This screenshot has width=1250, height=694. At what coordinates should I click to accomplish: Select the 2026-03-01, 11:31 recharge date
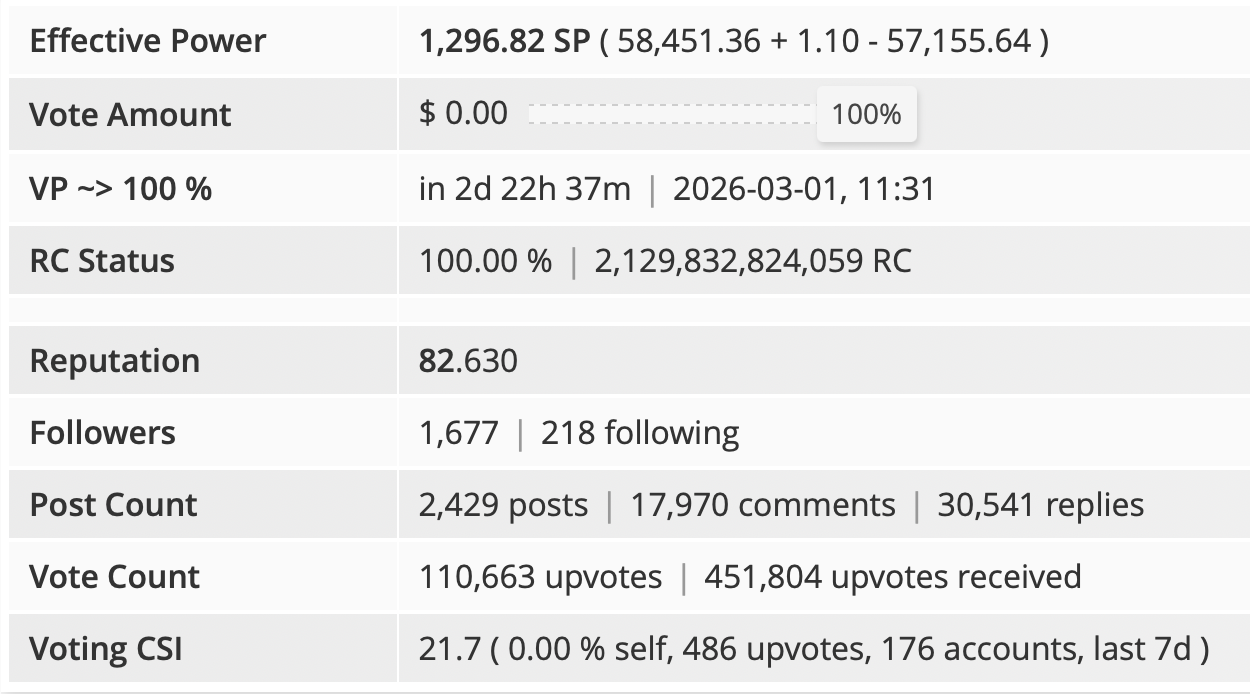(804, 187)
